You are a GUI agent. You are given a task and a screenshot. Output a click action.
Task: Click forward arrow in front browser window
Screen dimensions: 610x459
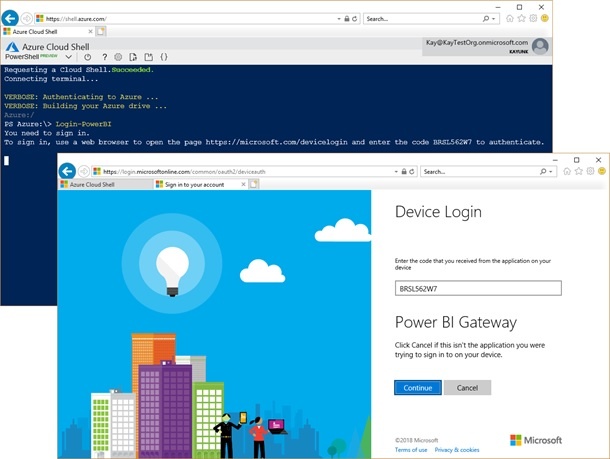[84, 171]
